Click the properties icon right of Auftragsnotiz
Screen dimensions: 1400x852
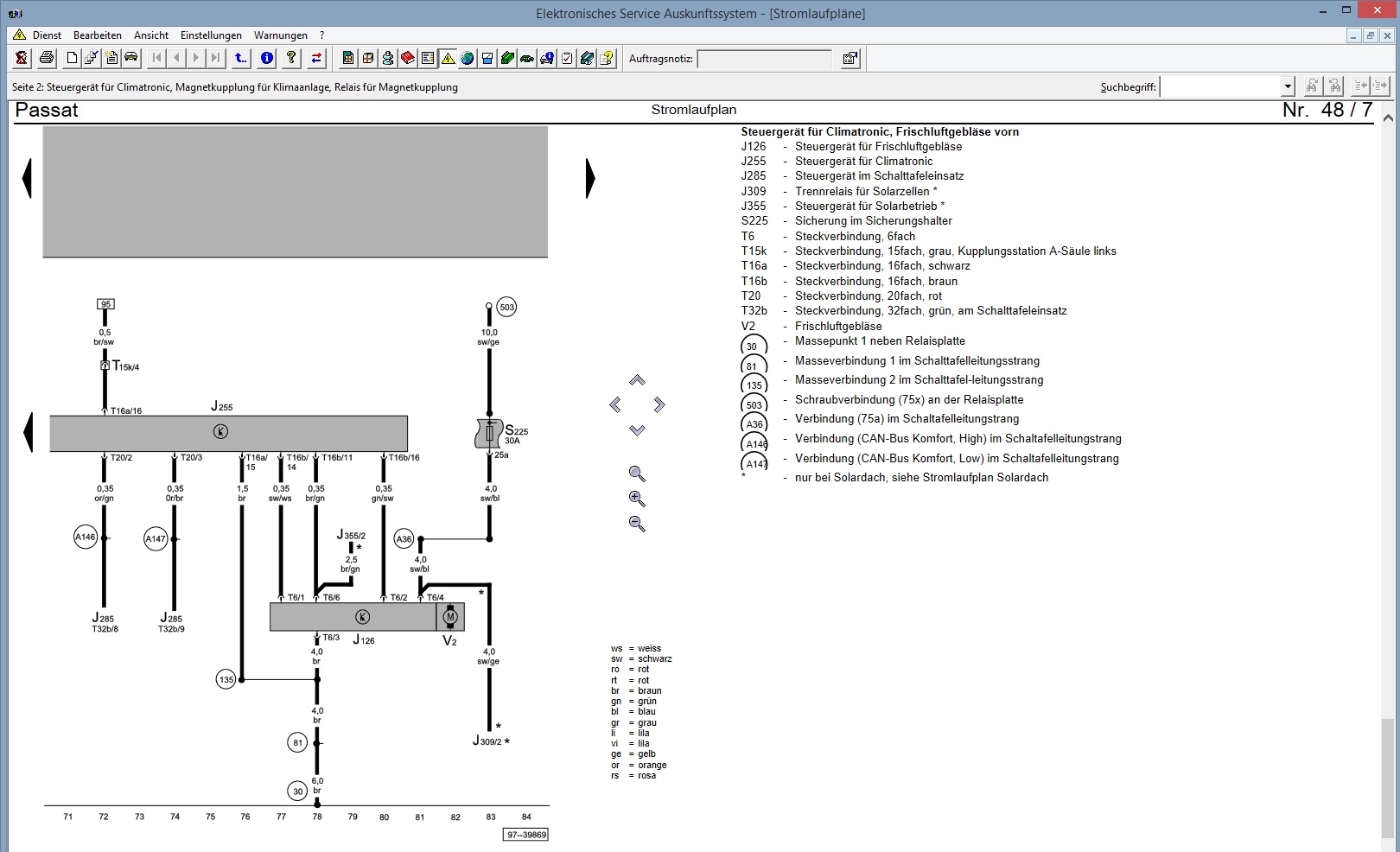tap(850, 58)
